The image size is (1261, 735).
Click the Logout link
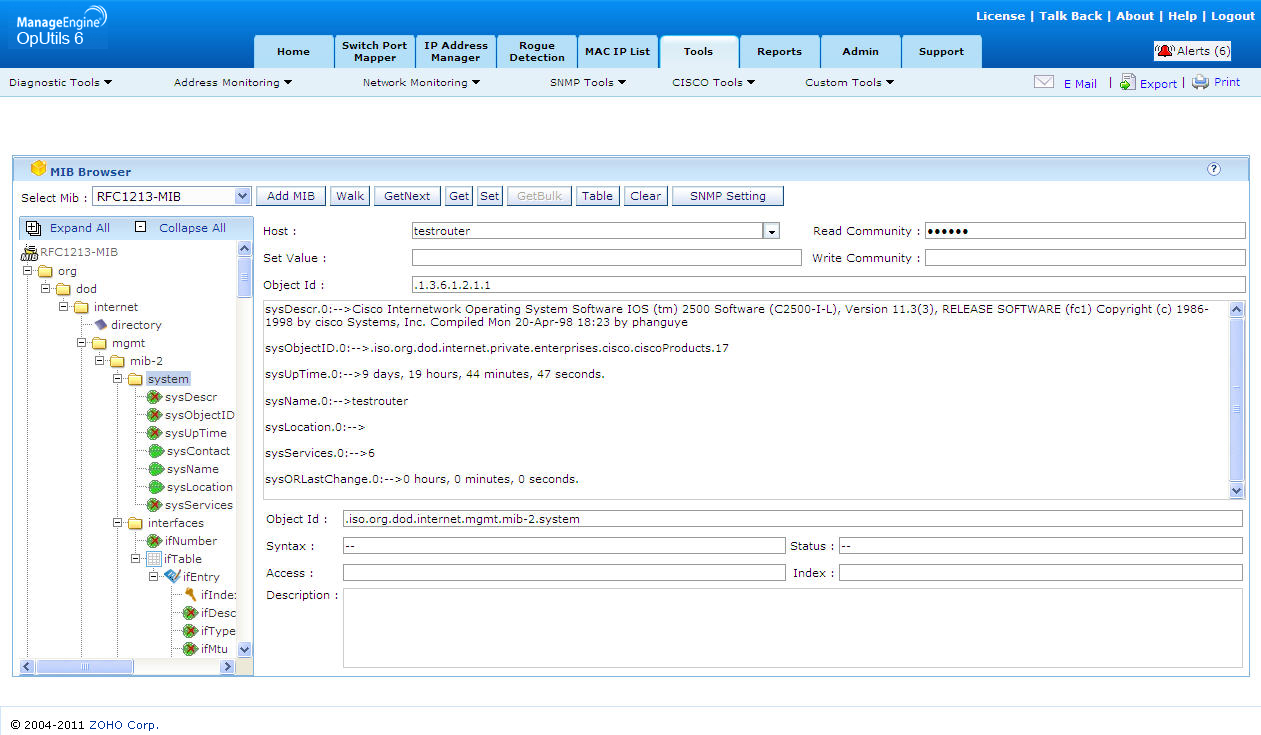pos(1232,16)
